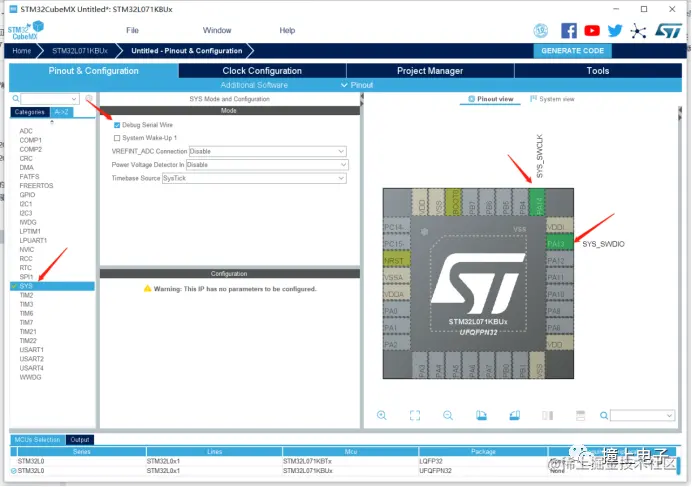Click the PA12 pin on the chip
The width and height of the screenshot is (692, 487).
coord(560,260)
